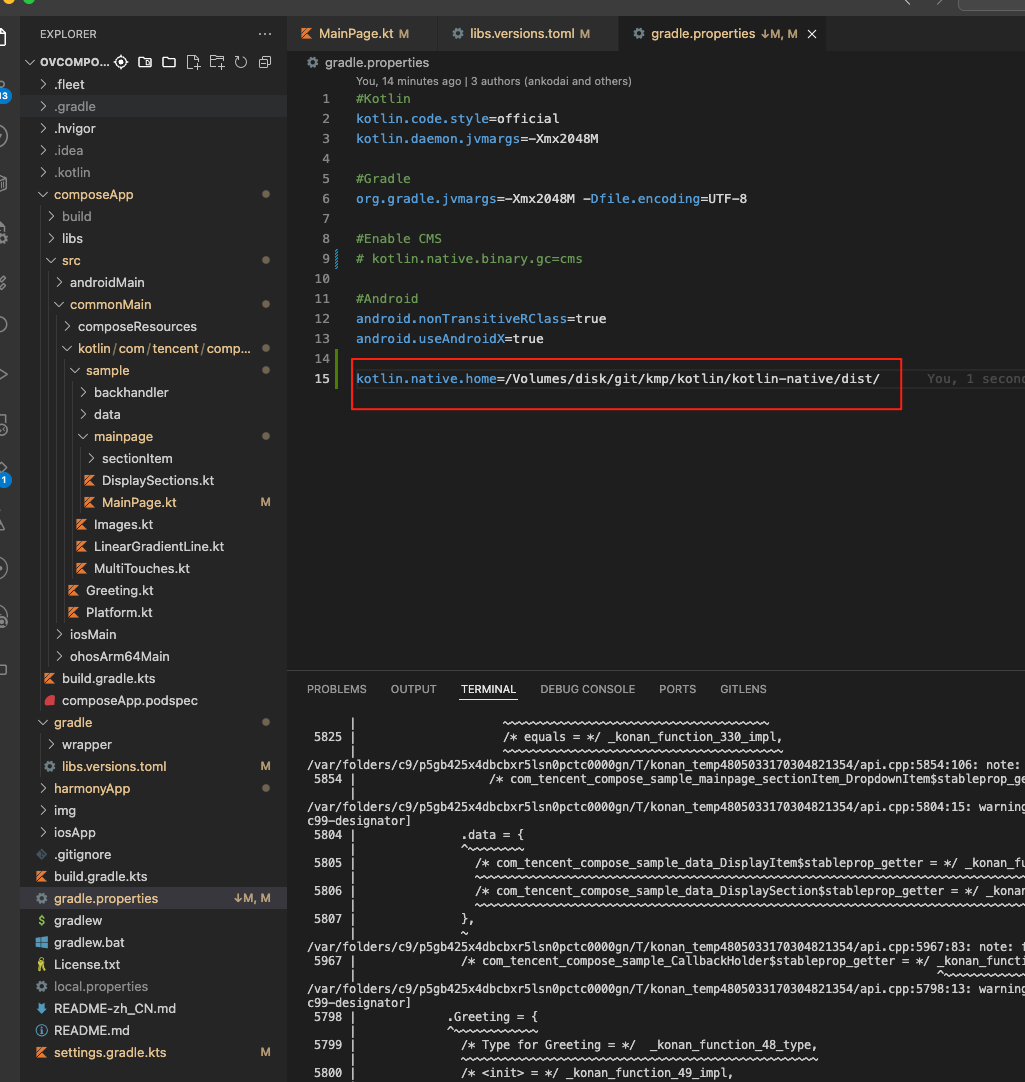Click the target icon in Explorer header
This screenshot has width=1025, height=1082.
121,62
